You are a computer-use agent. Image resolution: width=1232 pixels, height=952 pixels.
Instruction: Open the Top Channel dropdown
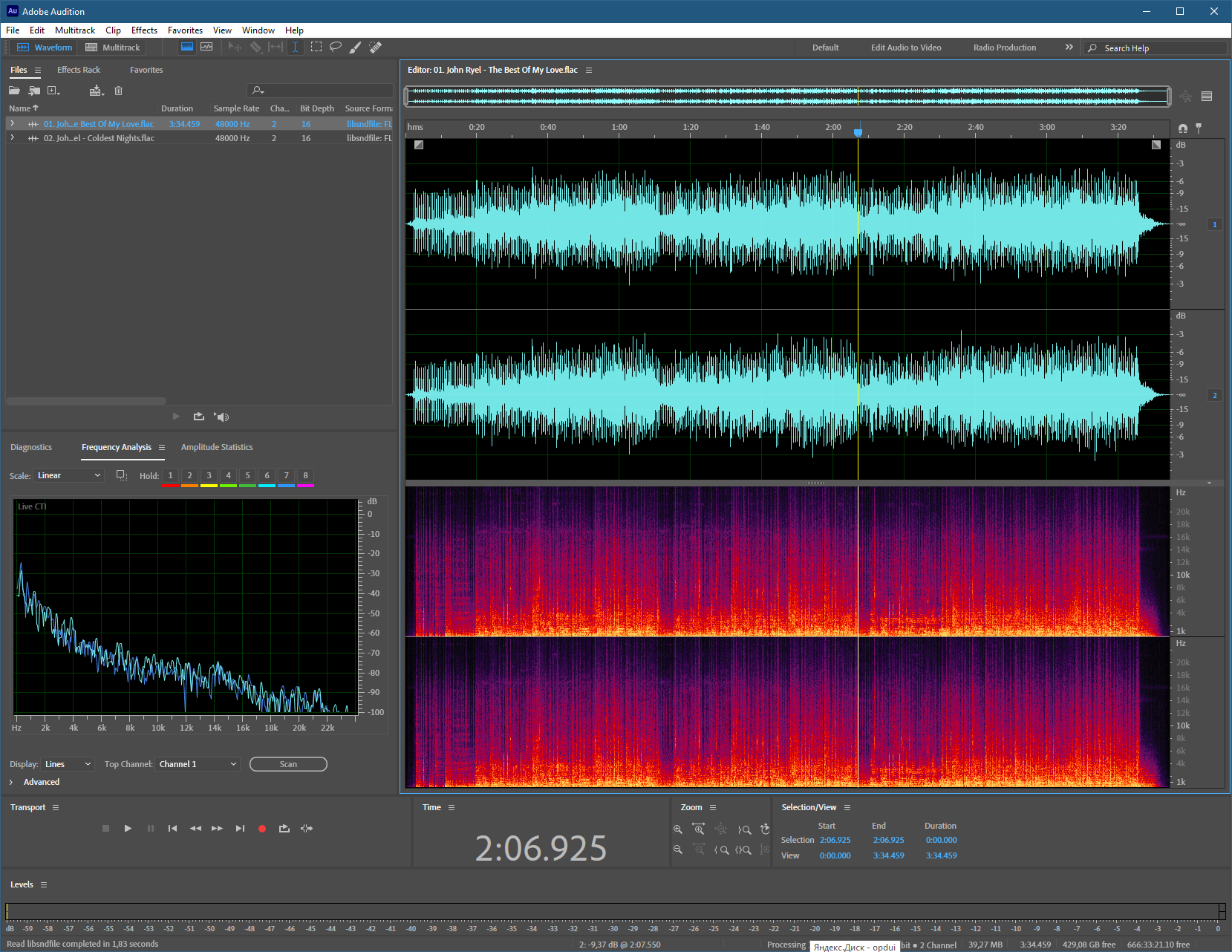198,764
